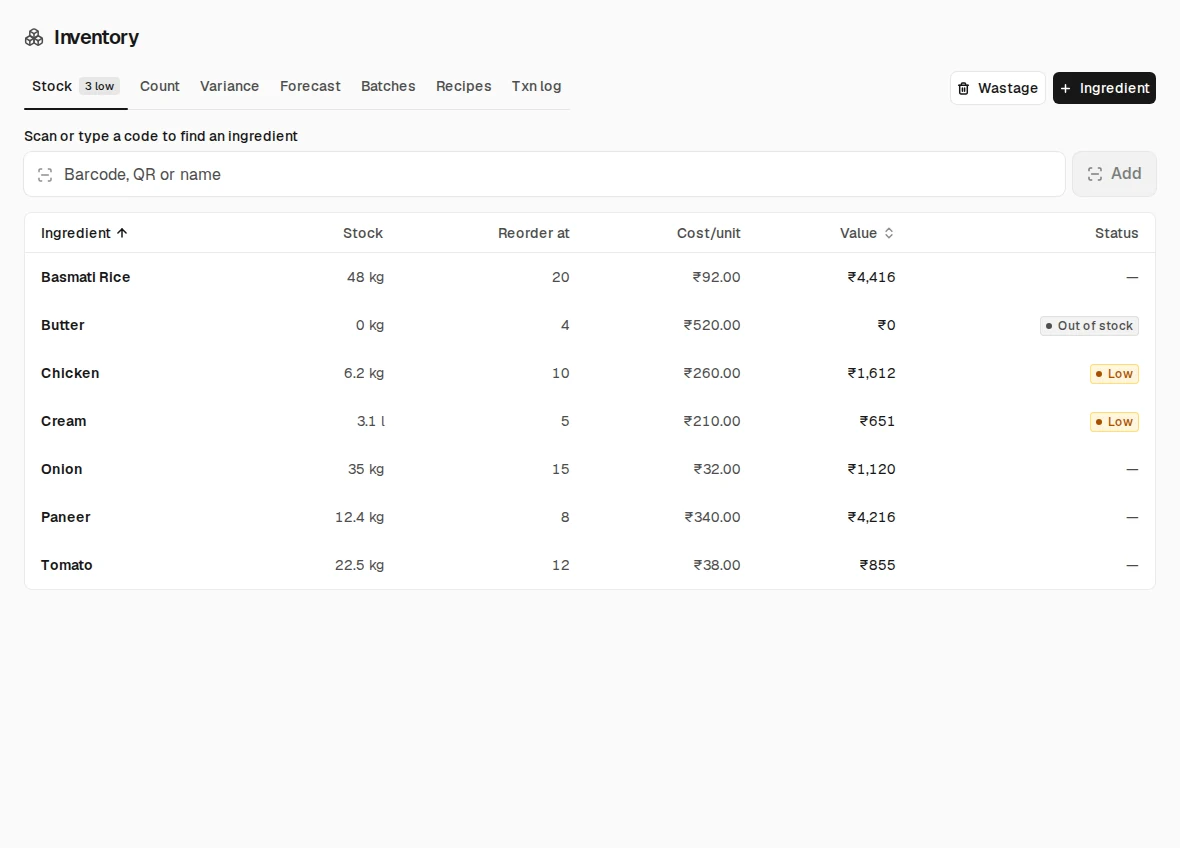Focus the Barcode, QR or name field

[544, 175]
